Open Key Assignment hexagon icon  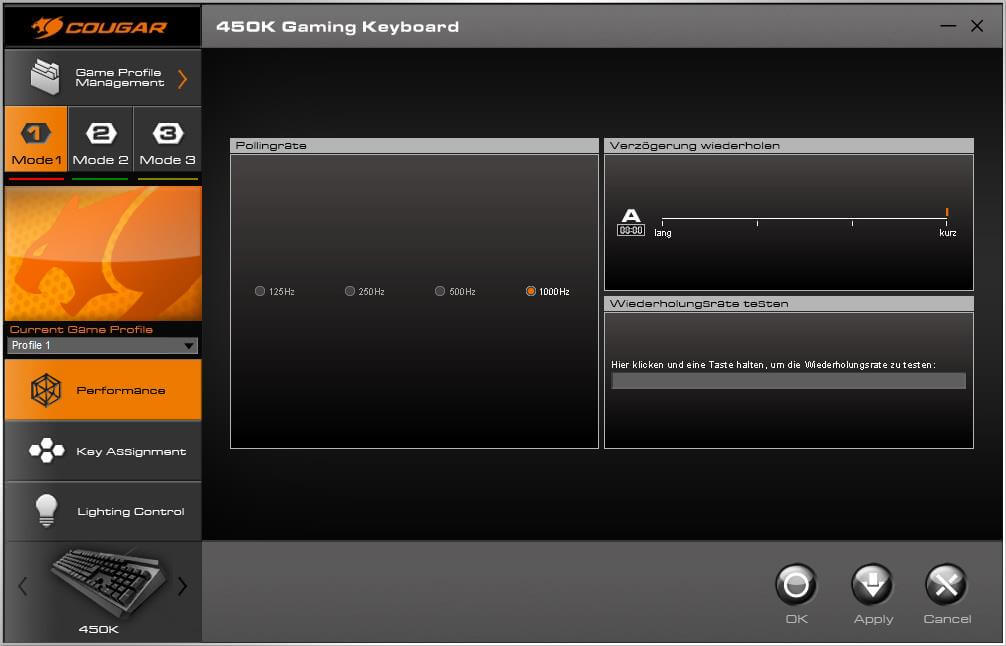point(46,451)
